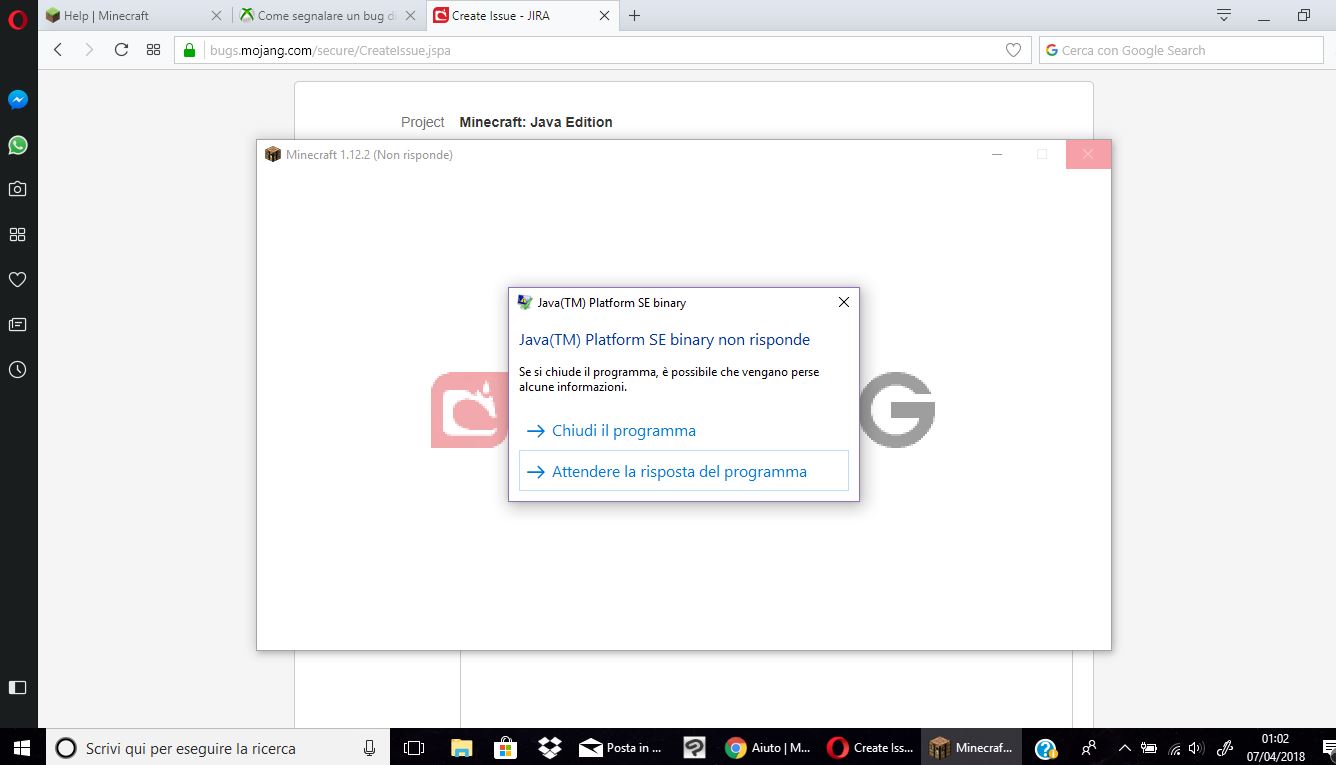The height and width of the screenshot is (765, 1336).
Task: Close the Help | Minecraft tab
Action: point(216,16)
